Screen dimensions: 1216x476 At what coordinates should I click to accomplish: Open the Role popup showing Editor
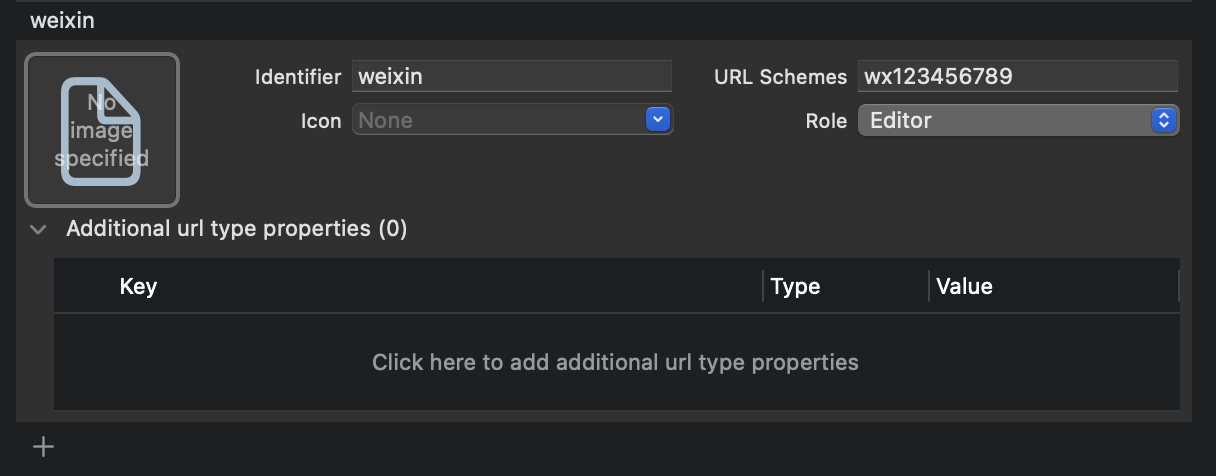1018,121
